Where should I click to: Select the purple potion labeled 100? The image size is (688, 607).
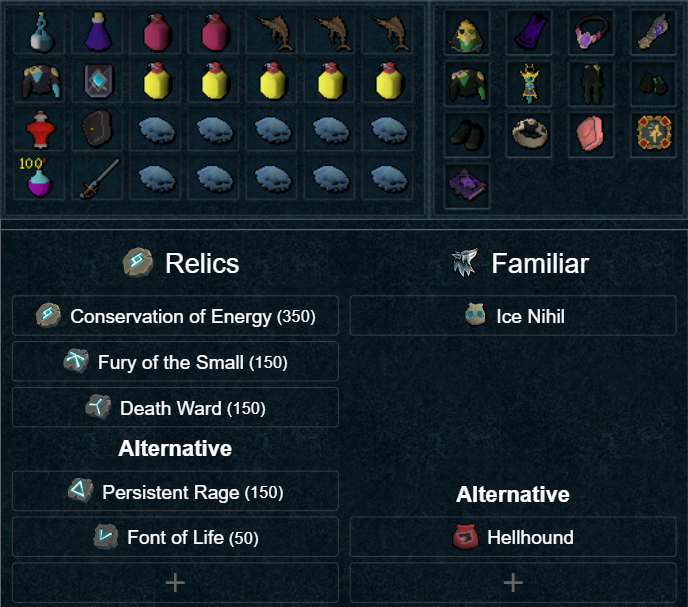click(x=39, y=178)
